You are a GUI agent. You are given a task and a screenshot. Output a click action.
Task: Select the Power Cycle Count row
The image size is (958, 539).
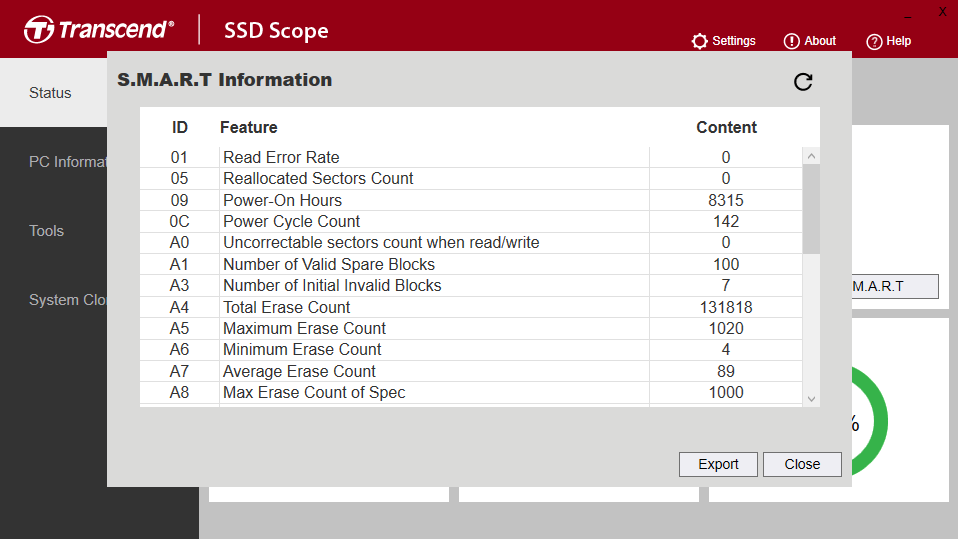point(471,221)
